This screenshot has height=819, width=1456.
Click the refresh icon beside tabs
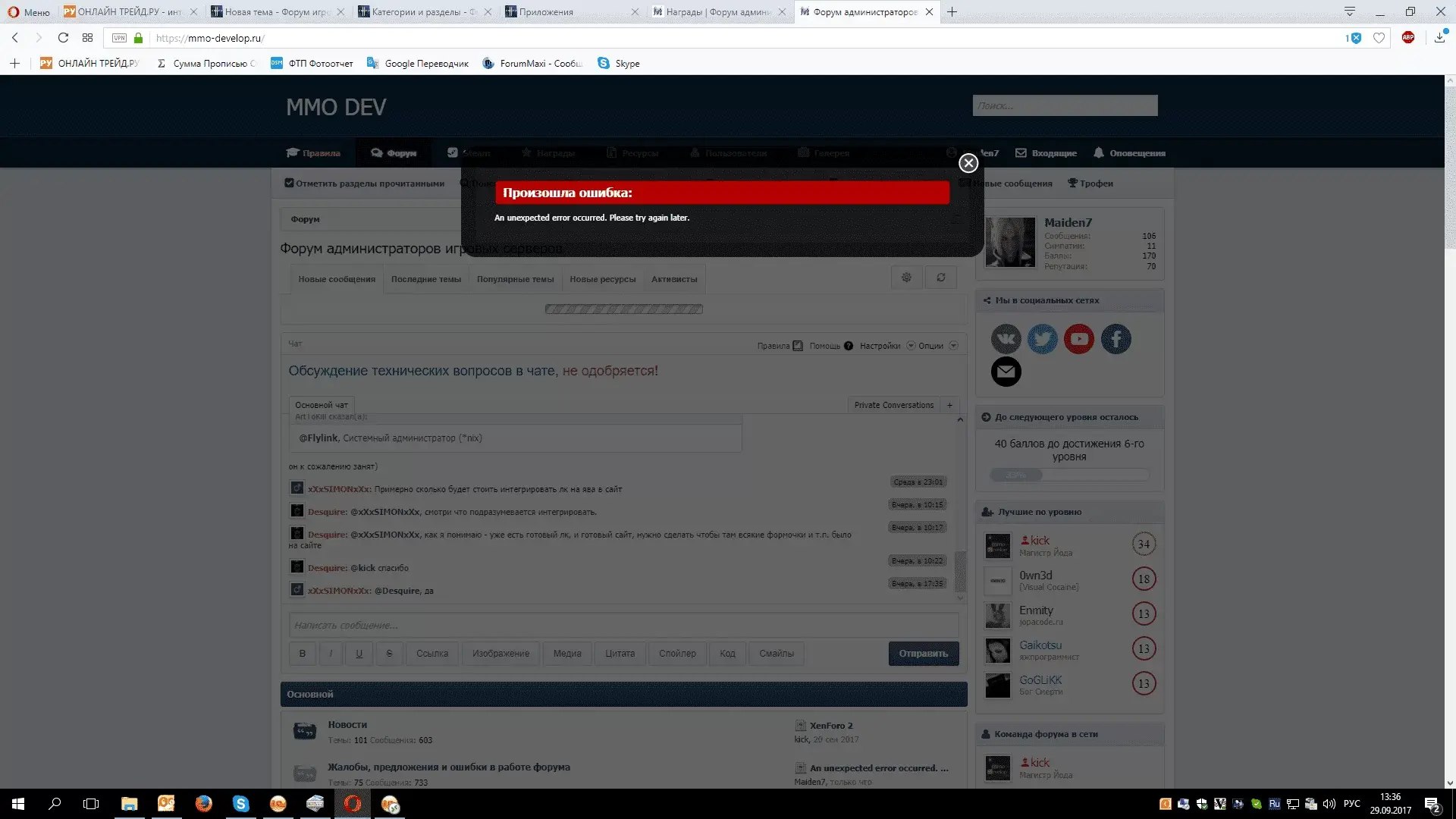(941, 278)
